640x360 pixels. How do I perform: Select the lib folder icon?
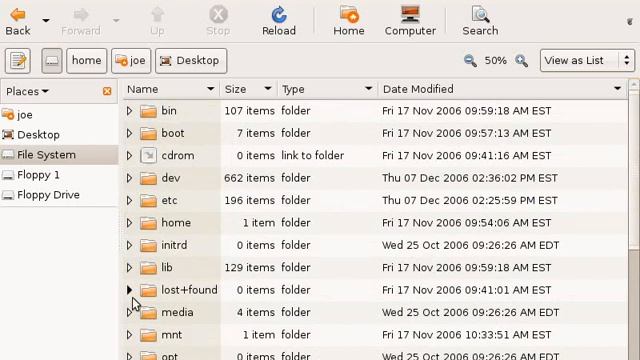point(148,268)
